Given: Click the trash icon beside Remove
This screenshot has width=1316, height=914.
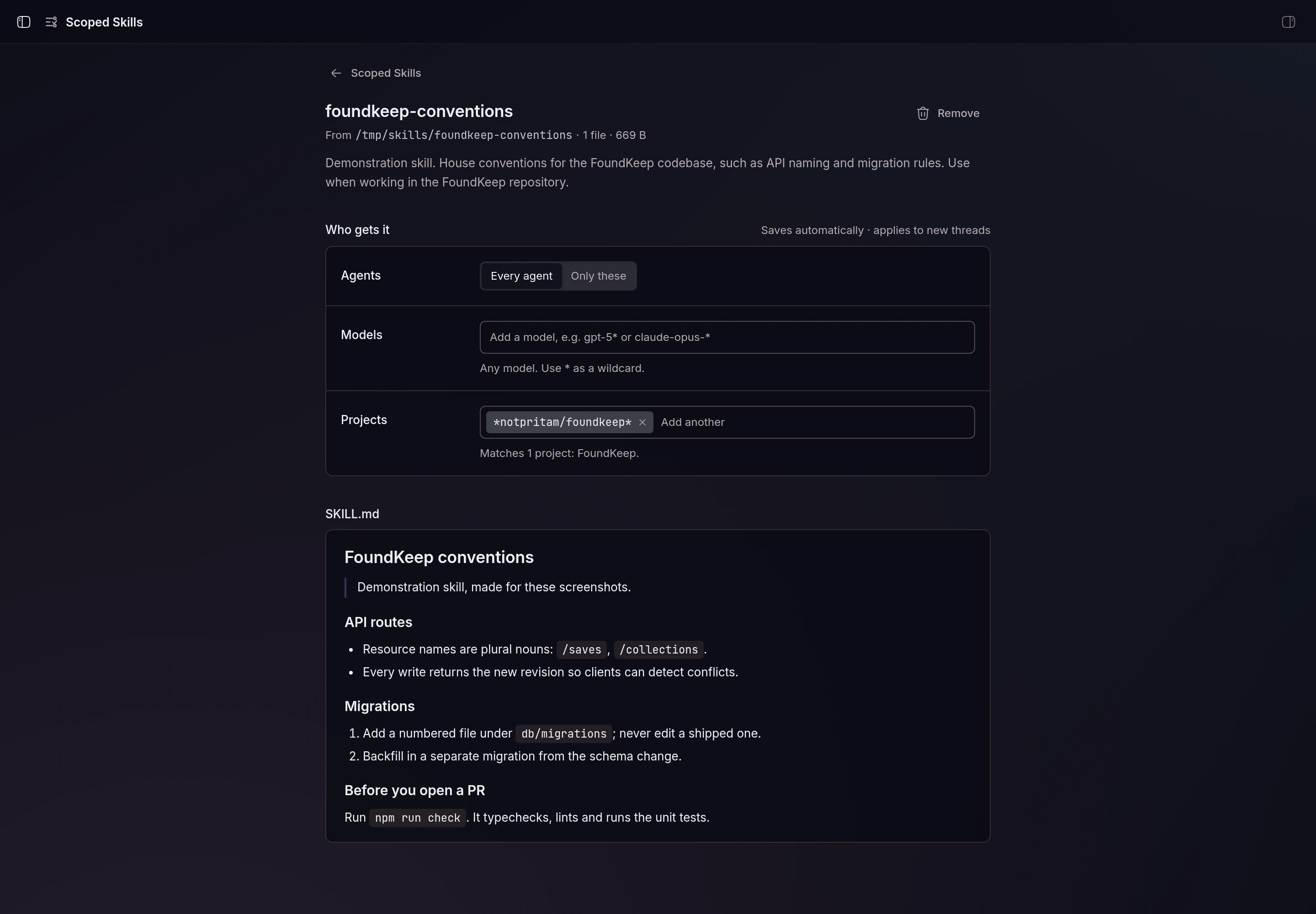Looking at the screenshot, I should (x=923, y=113).
